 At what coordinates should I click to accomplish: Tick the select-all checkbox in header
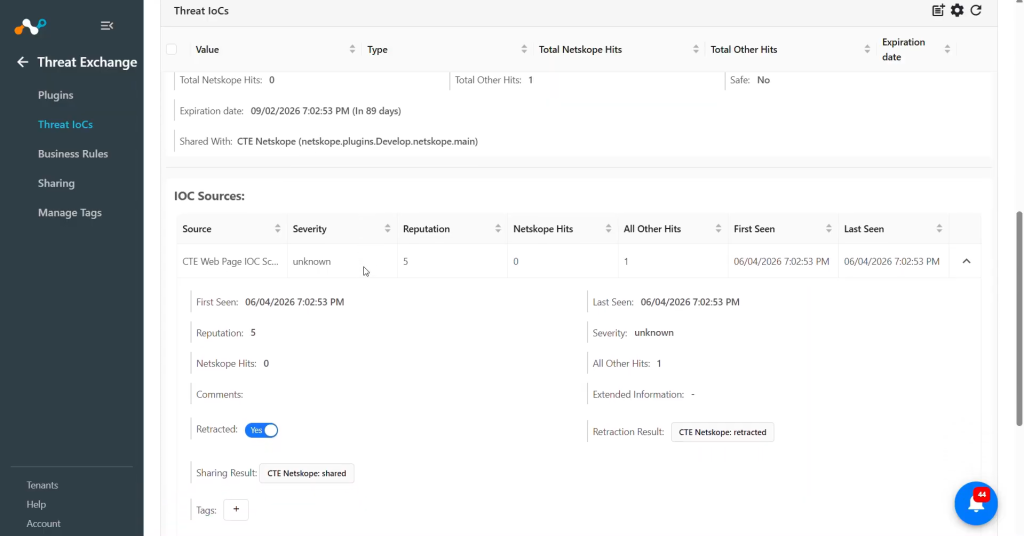172,50
